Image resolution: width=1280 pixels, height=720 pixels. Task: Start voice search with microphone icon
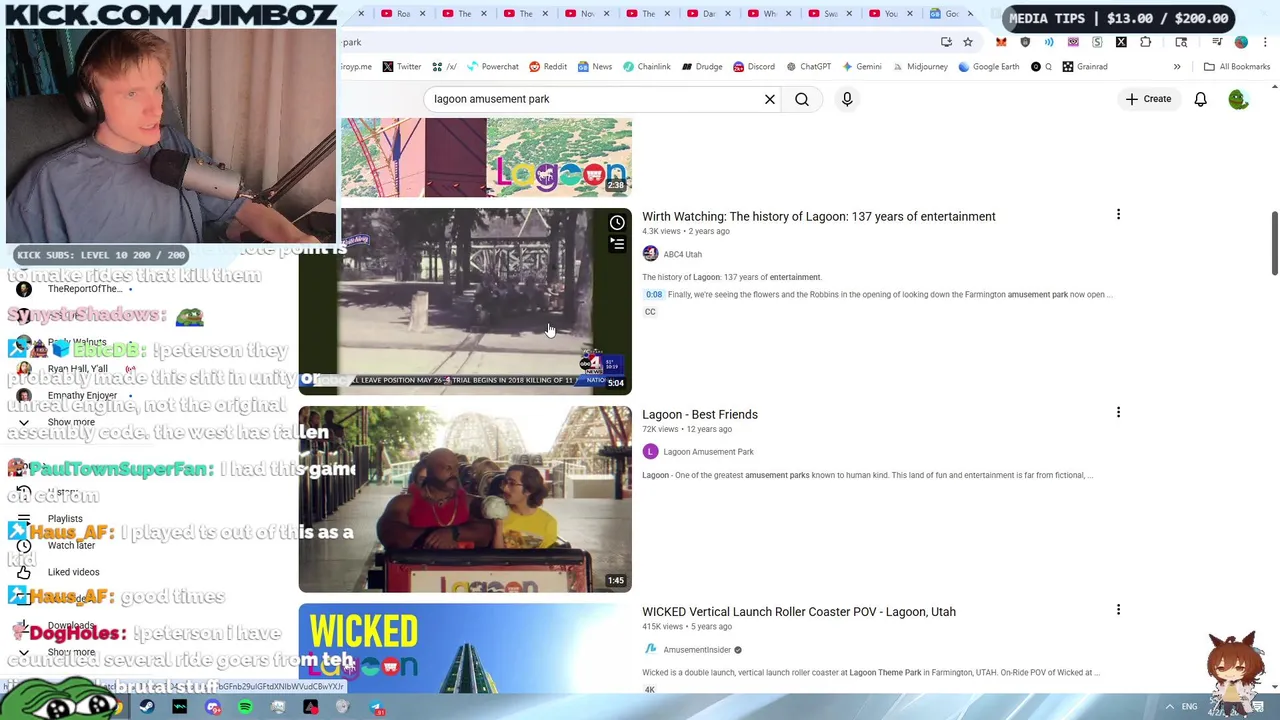coord(847,99)
